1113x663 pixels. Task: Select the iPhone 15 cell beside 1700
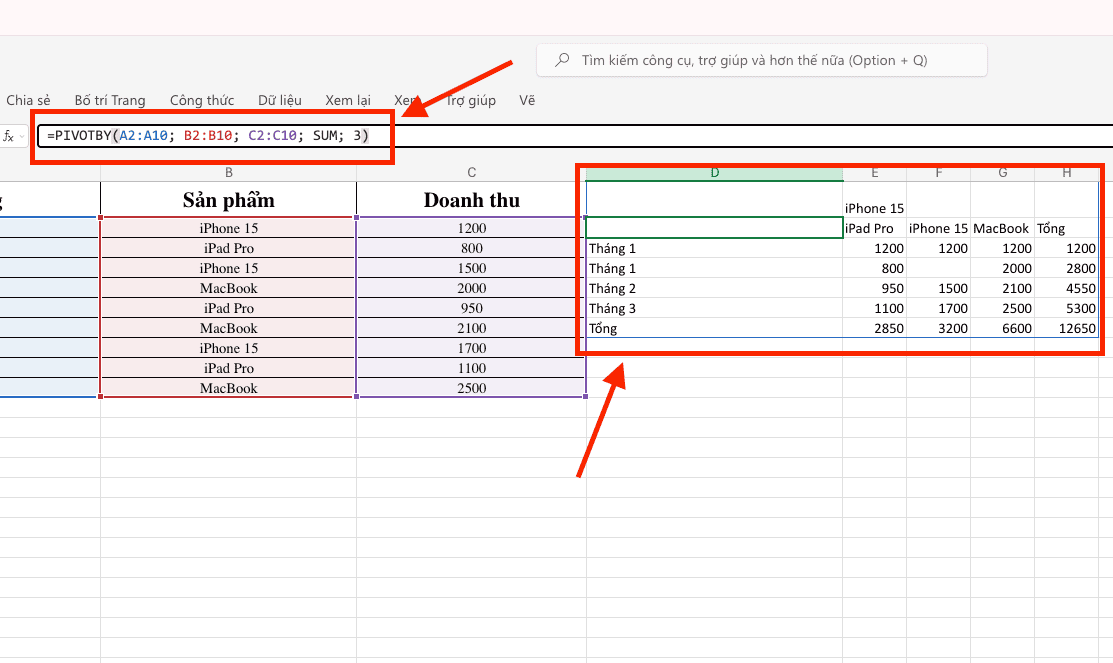229,348
